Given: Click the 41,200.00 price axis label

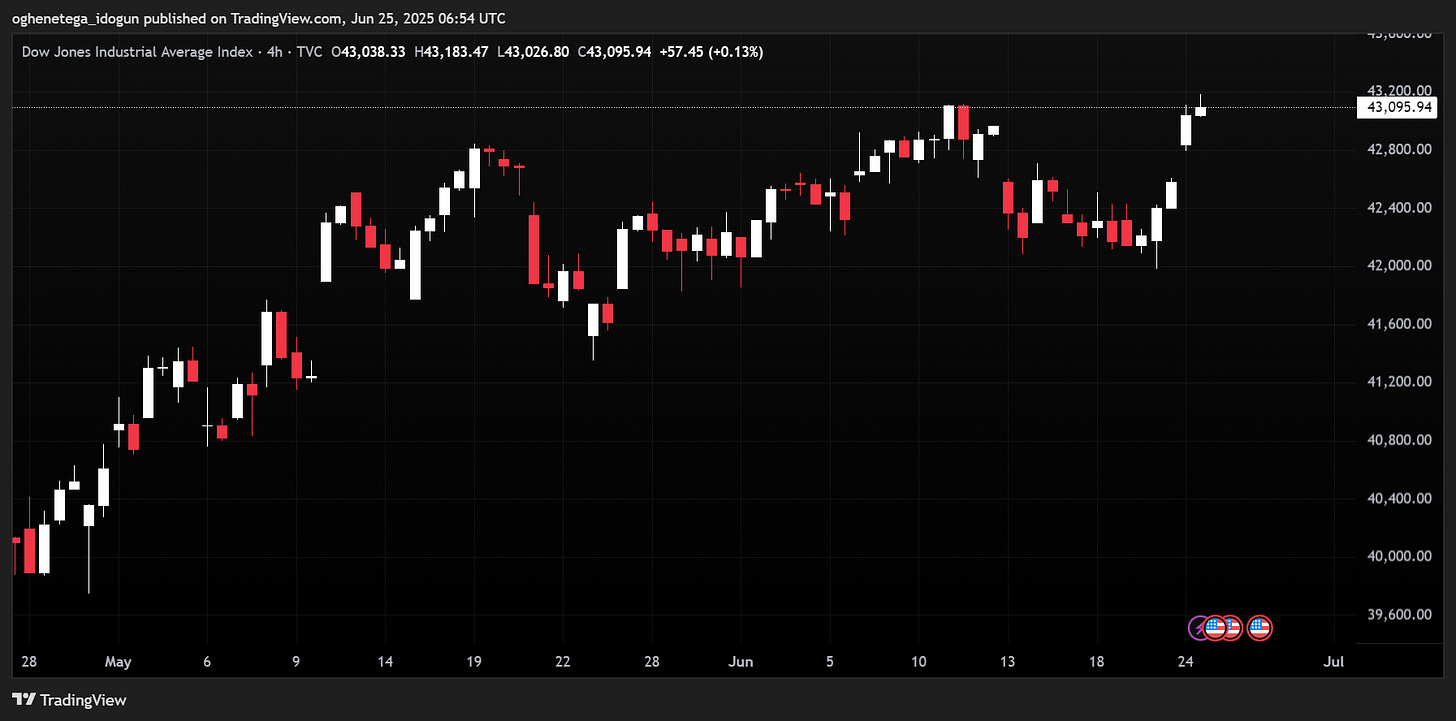Looking at the screenshot, I should [x=1399, y=381].
